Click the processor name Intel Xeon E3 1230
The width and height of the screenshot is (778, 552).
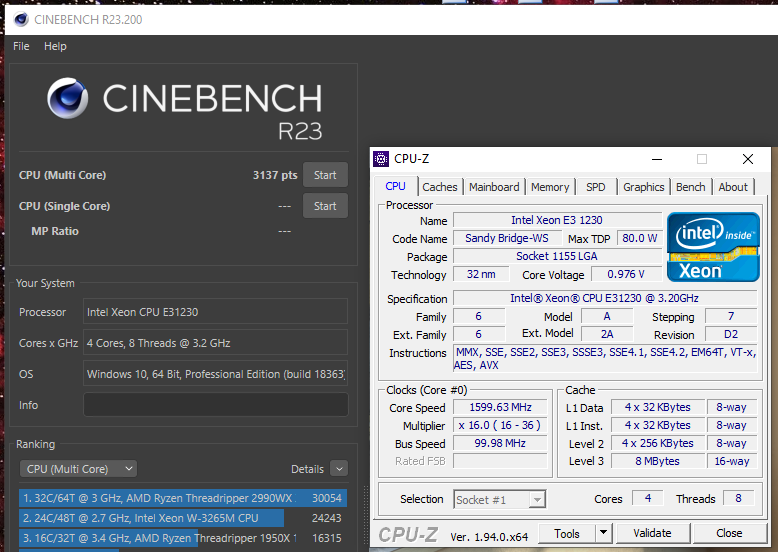pyautogui.click(x=557, y=220)
